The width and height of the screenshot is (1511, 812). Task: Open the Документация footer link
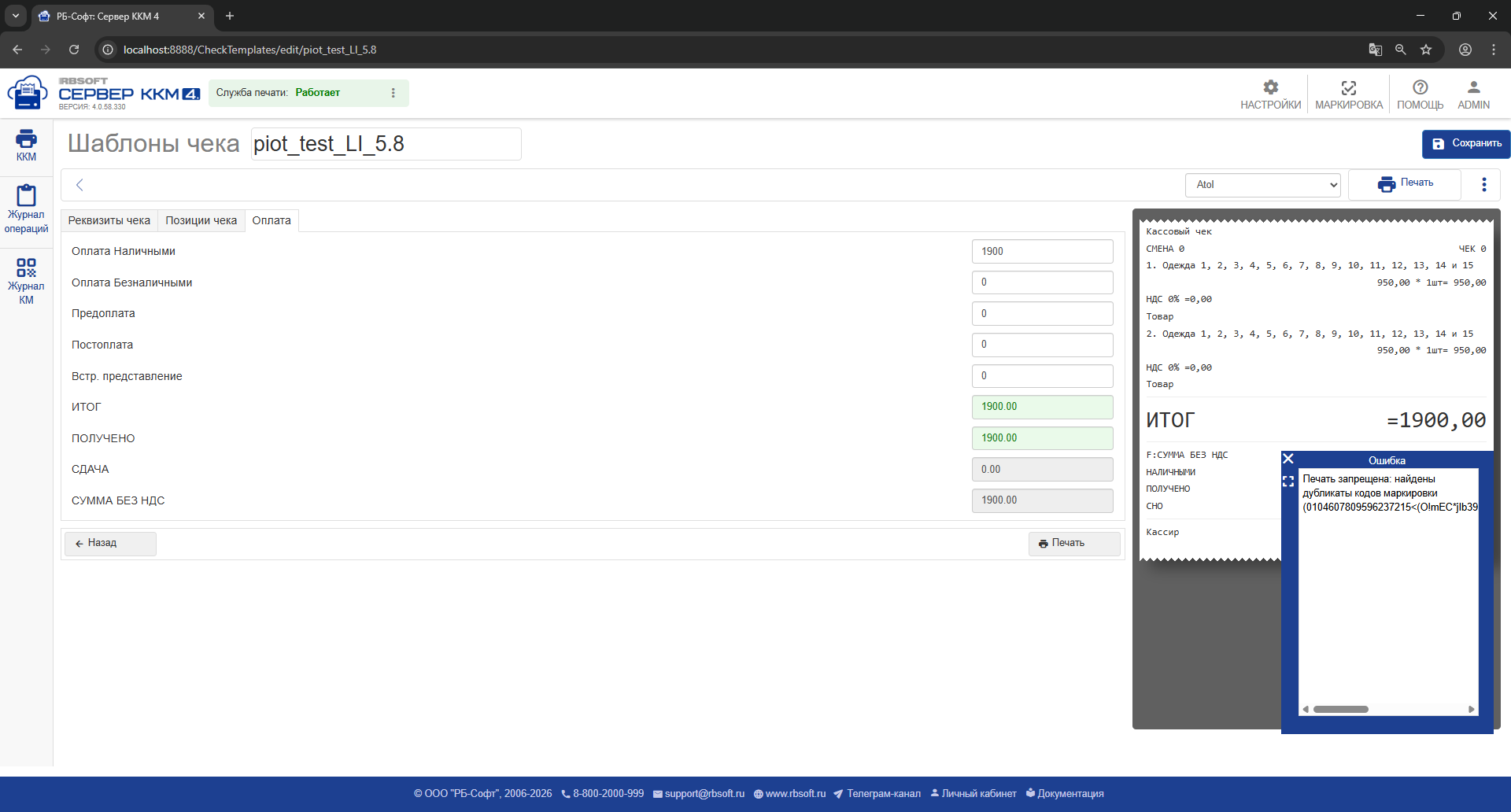tap(1065, 794)
